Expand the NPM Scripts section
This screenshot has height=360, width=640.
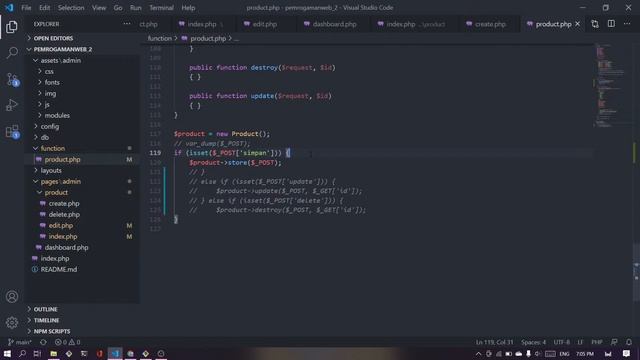51,331
